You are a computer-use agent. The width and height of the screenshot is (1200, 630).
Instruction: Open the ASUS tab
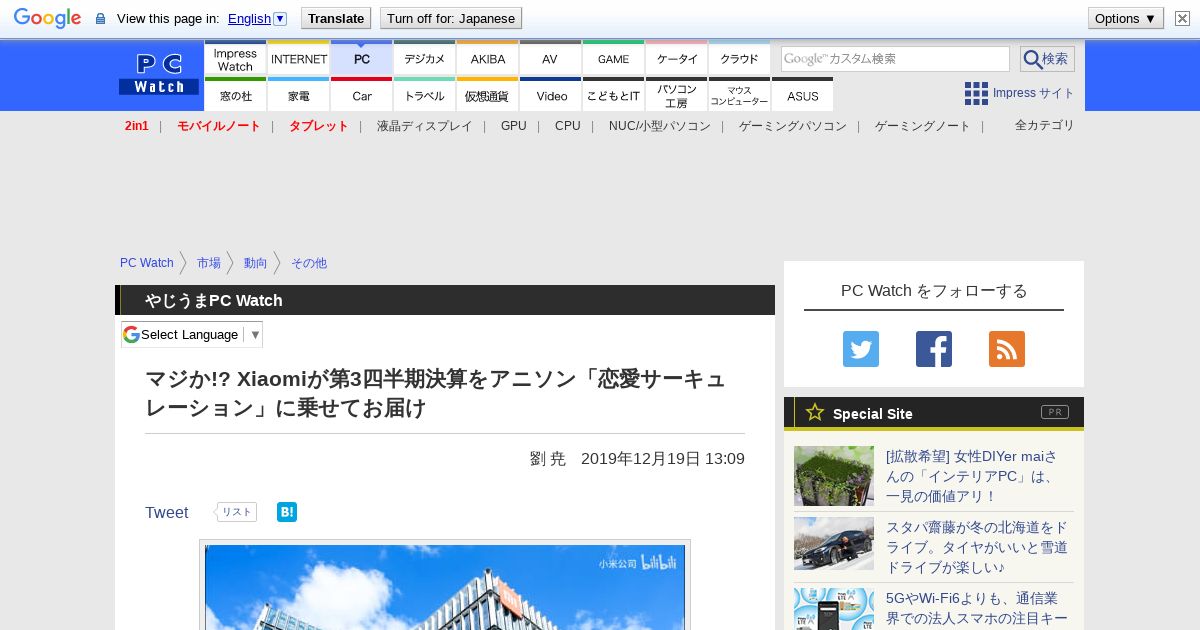coord(802,95)
